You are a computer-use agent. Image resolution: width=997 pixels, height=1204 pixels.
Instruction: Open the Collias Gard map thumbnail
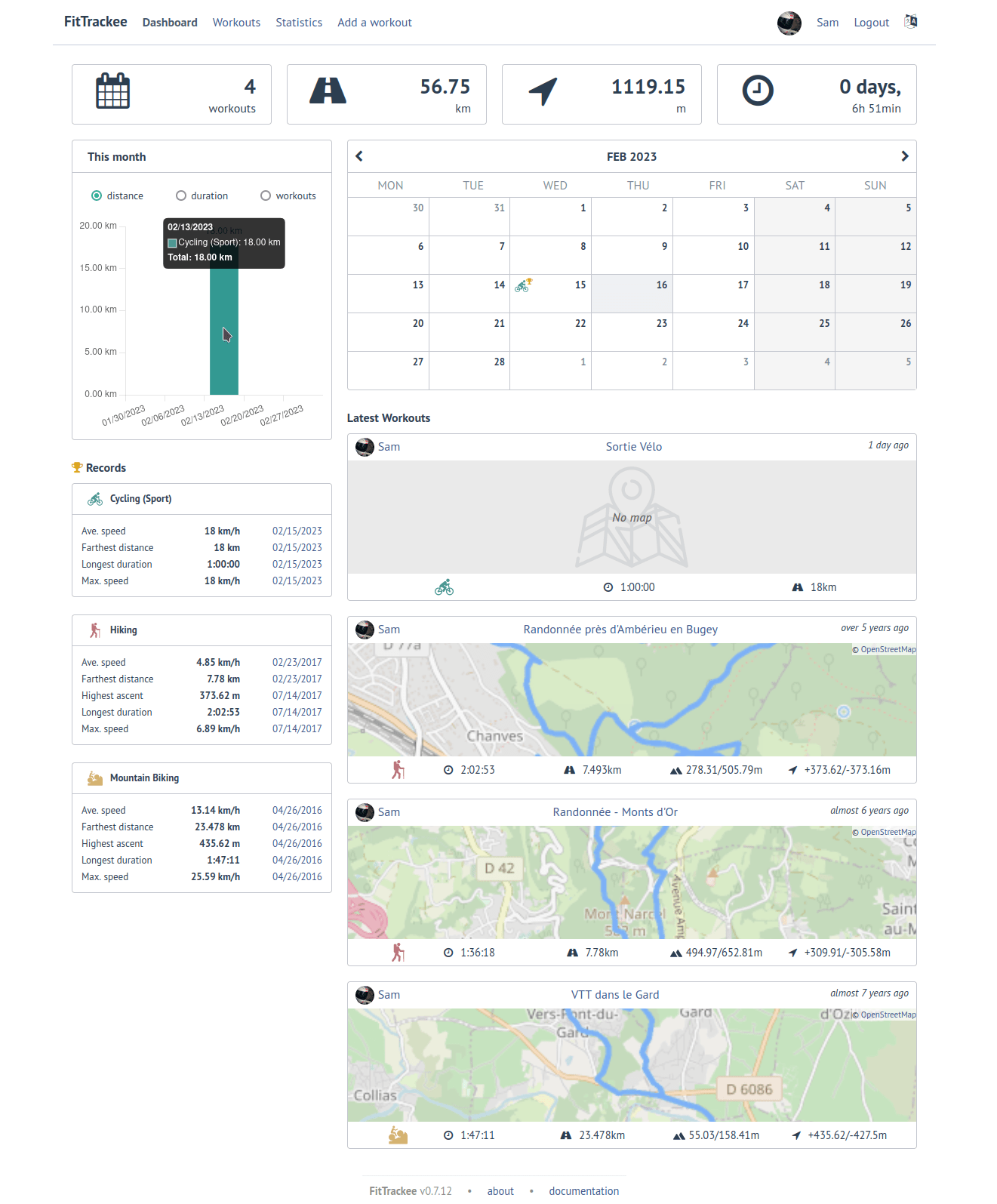632,1065
